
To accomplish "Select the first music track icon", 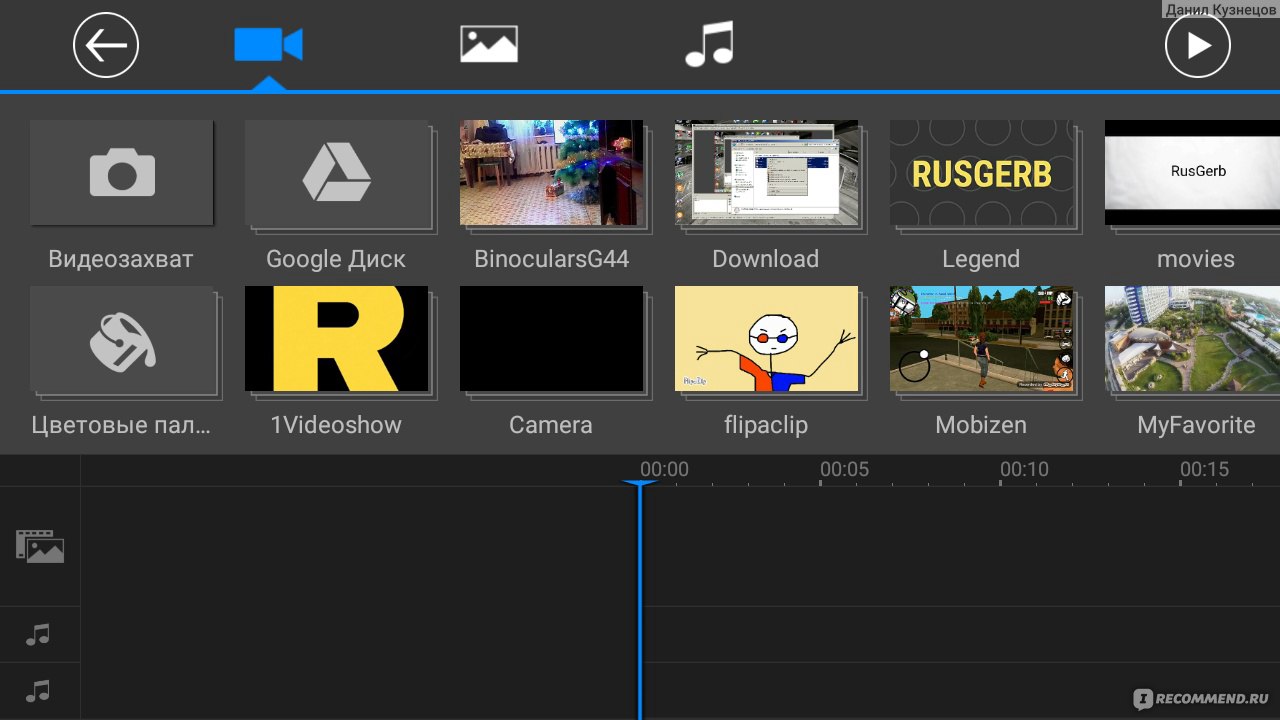I will pos(38,634).
